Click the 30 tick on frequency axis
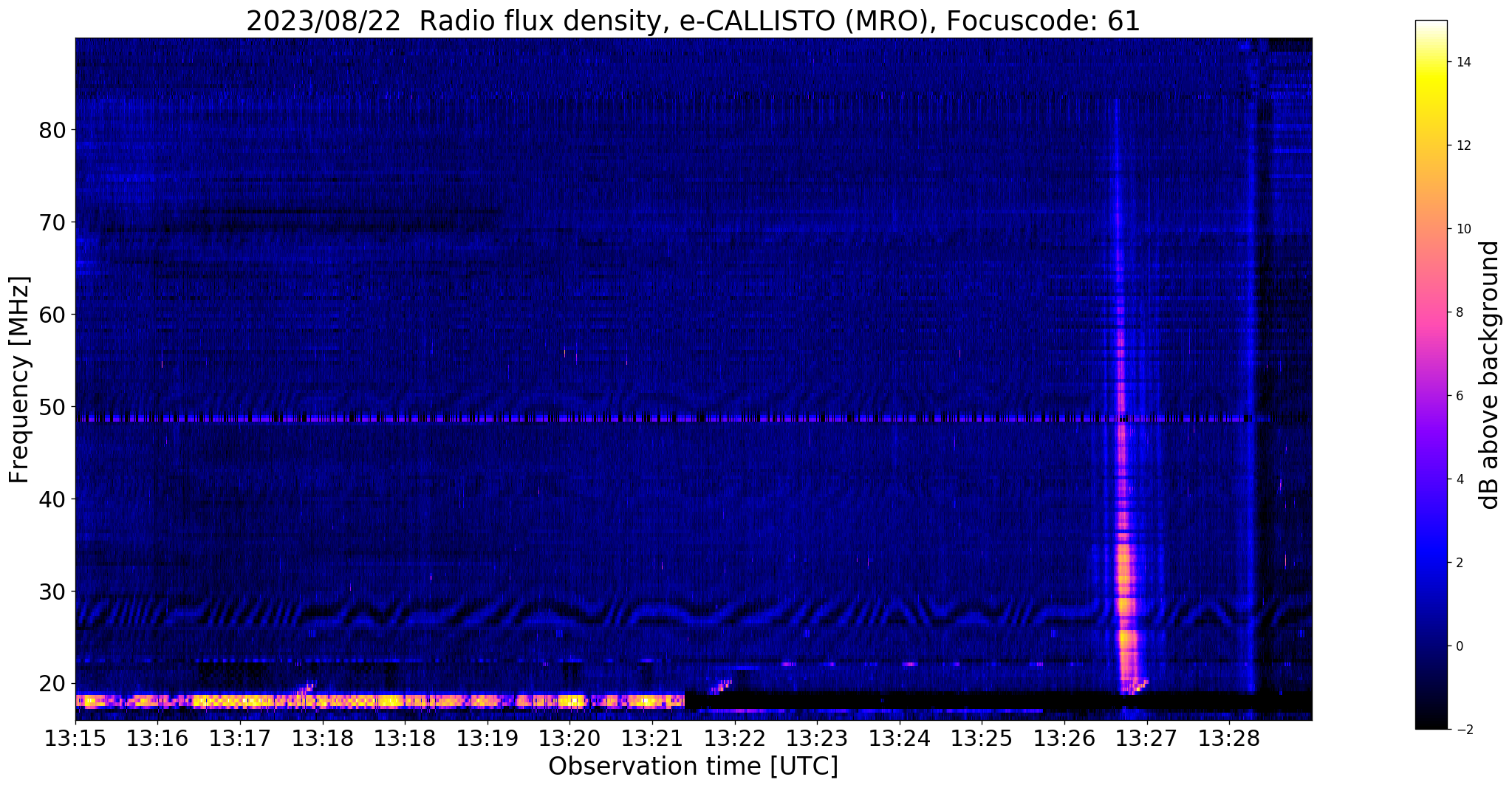 [52, 592]
